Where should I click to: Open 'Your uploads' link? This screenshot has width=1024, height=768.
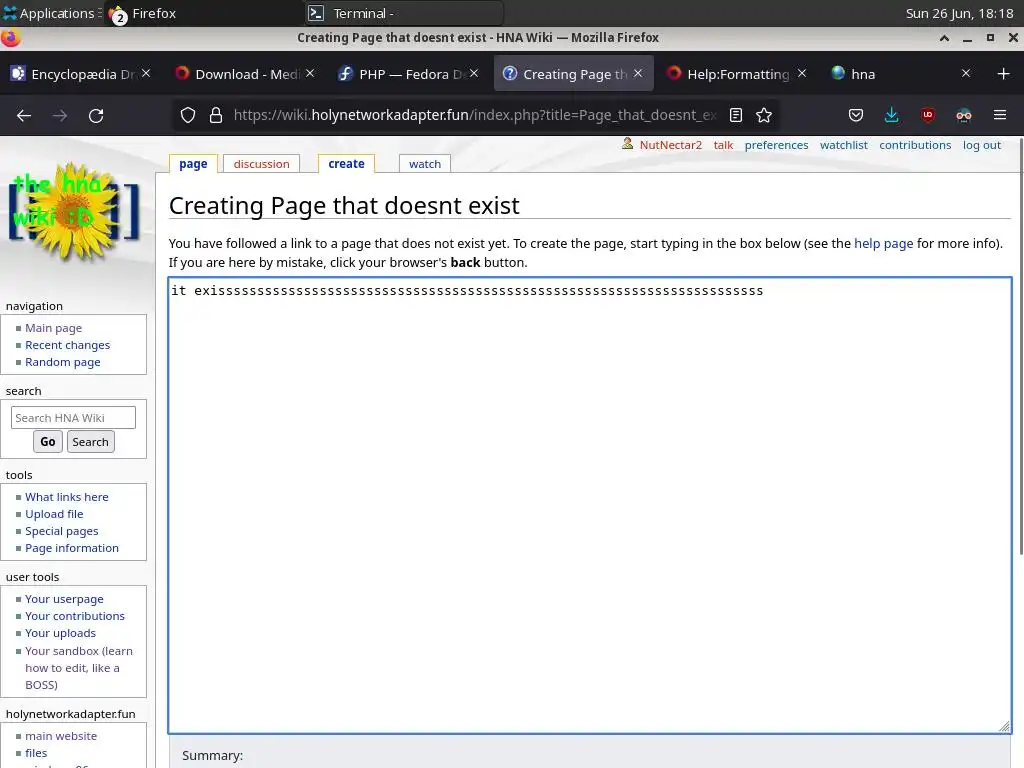60,633
